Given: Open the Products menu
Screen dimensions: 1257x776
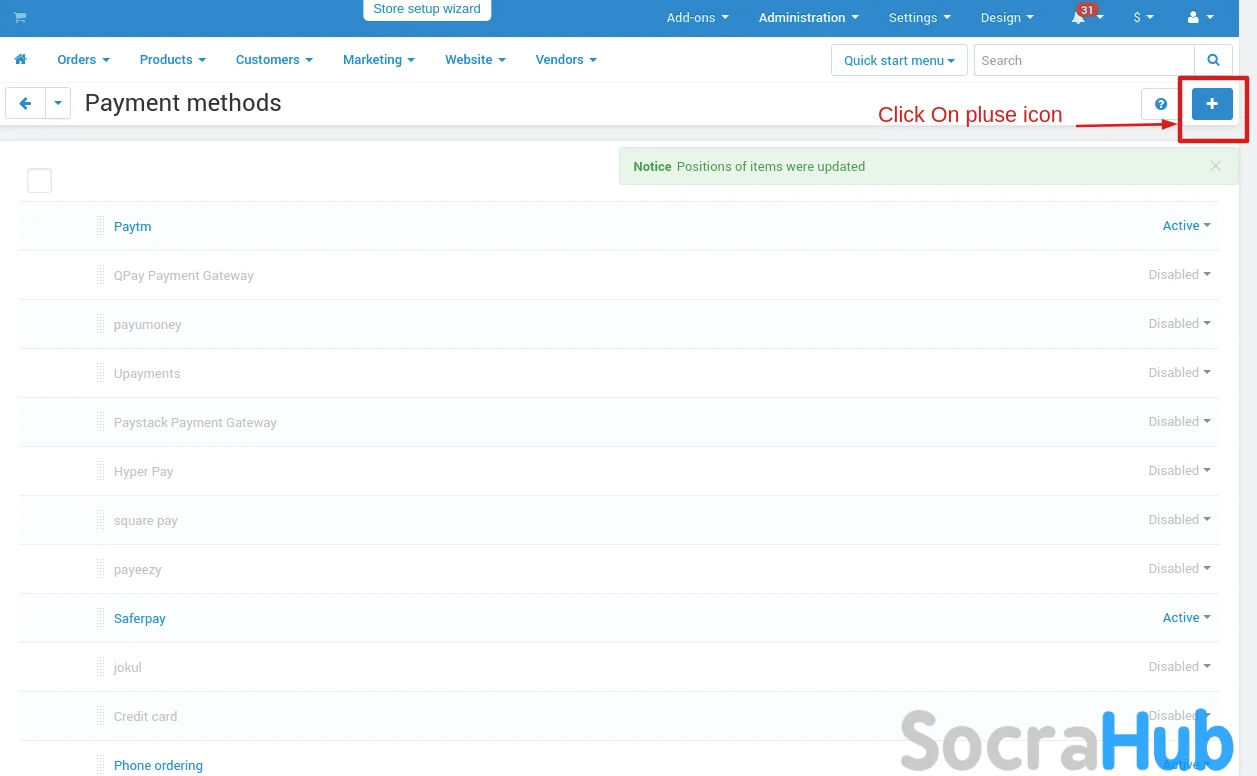Looking at the screenshot, I should (x=172, y=60).
